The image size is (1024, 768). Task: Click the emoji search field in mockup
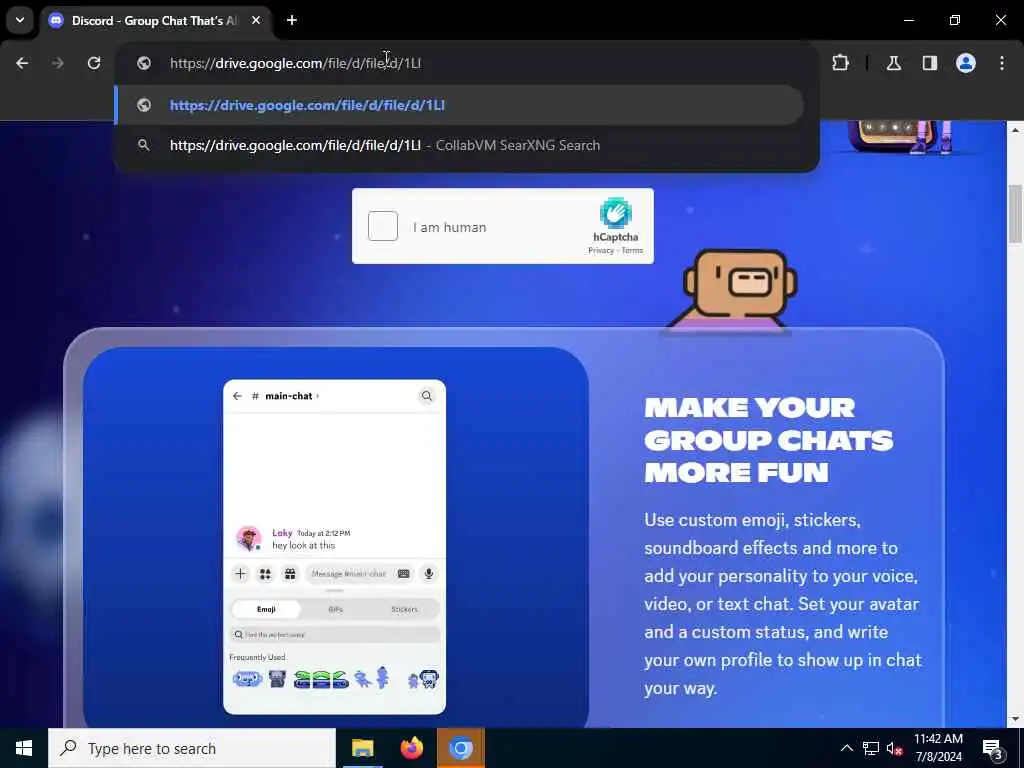[x=334, y=635]
